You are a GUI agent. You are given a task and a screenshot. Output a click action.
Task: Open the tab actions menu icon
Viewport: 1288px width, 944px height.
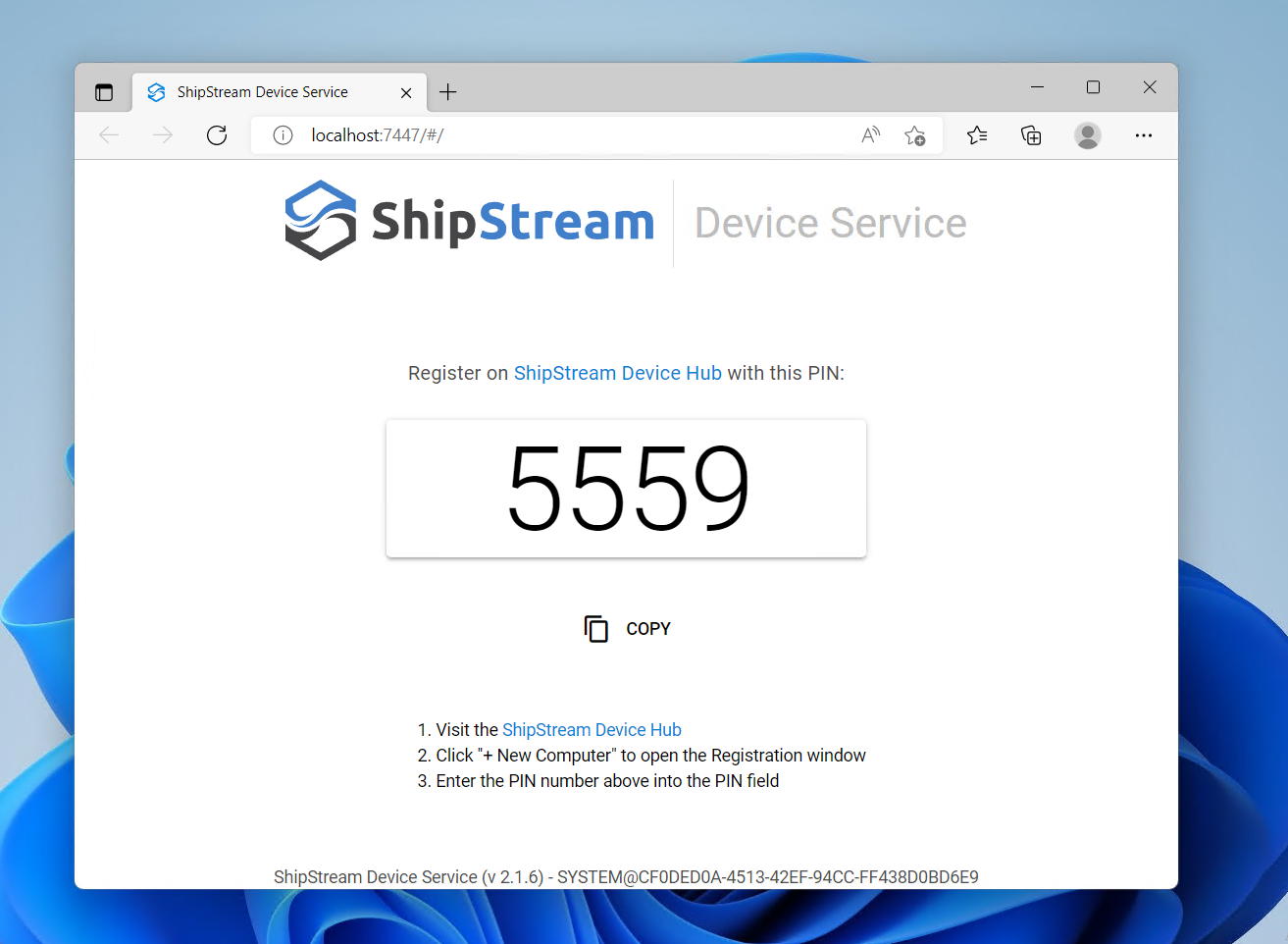pyautogui.click(x=104, y=92)
